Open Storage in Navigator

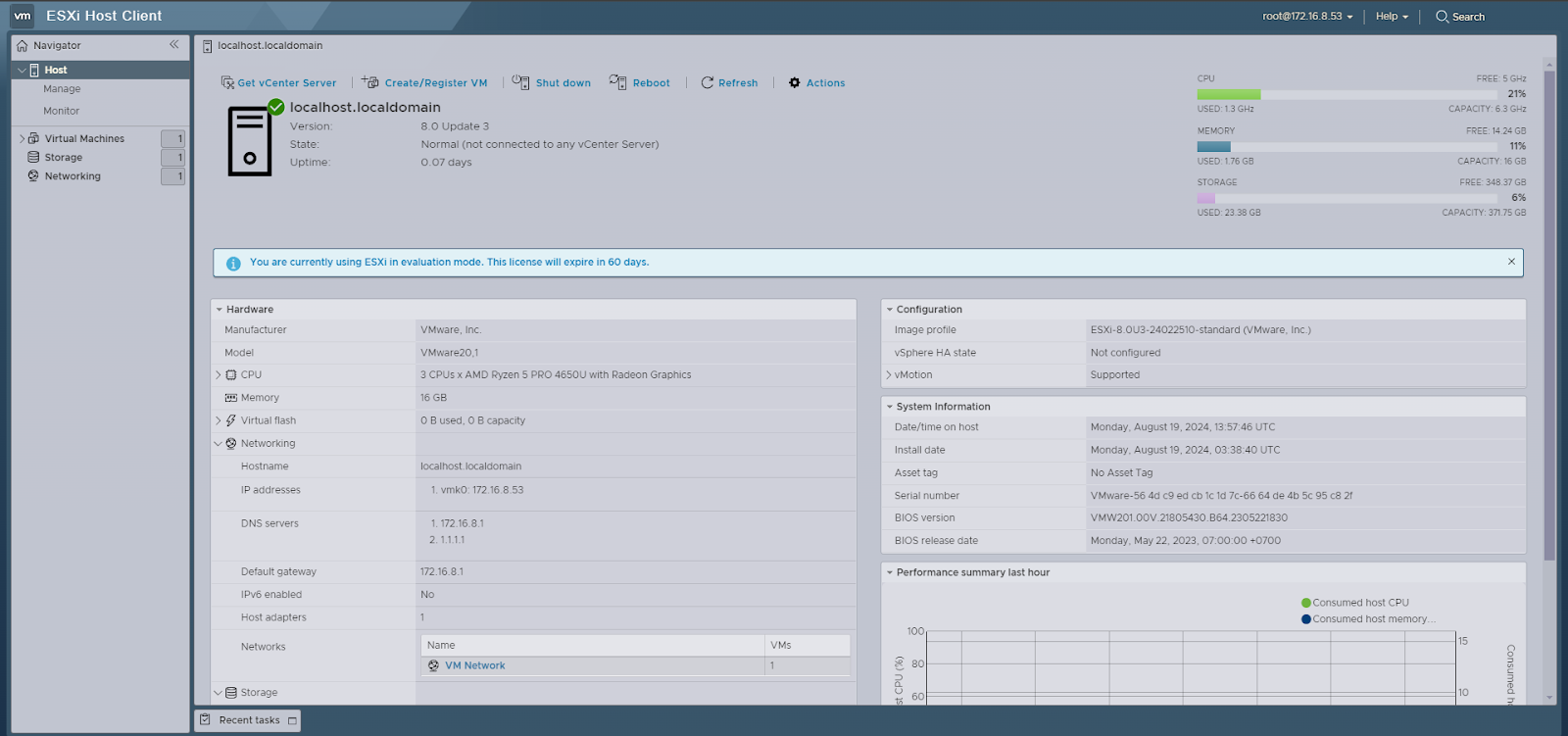coord(63,157)
